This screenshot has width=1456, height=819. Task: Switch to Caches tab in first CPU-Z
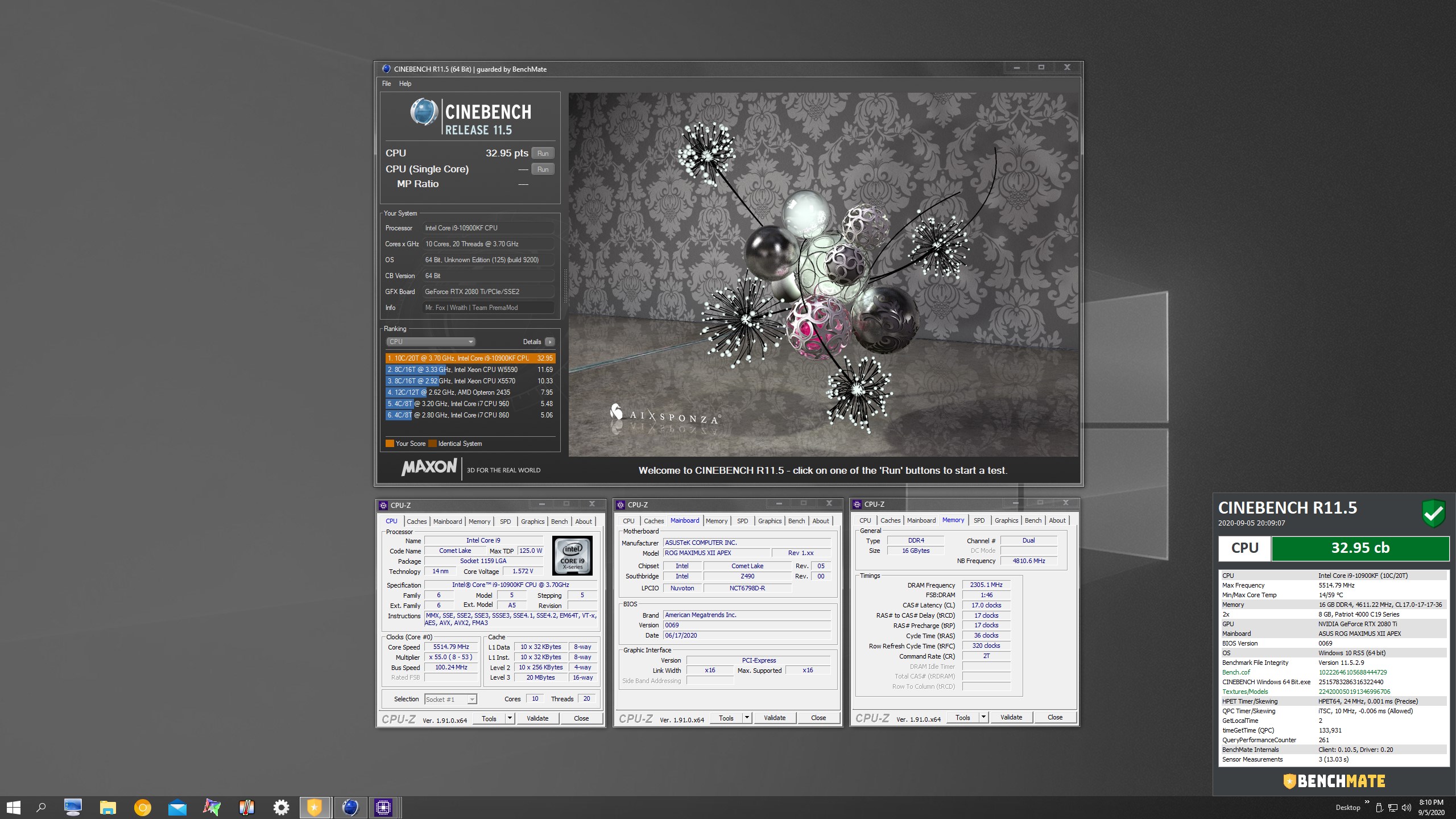pos(416,522)
